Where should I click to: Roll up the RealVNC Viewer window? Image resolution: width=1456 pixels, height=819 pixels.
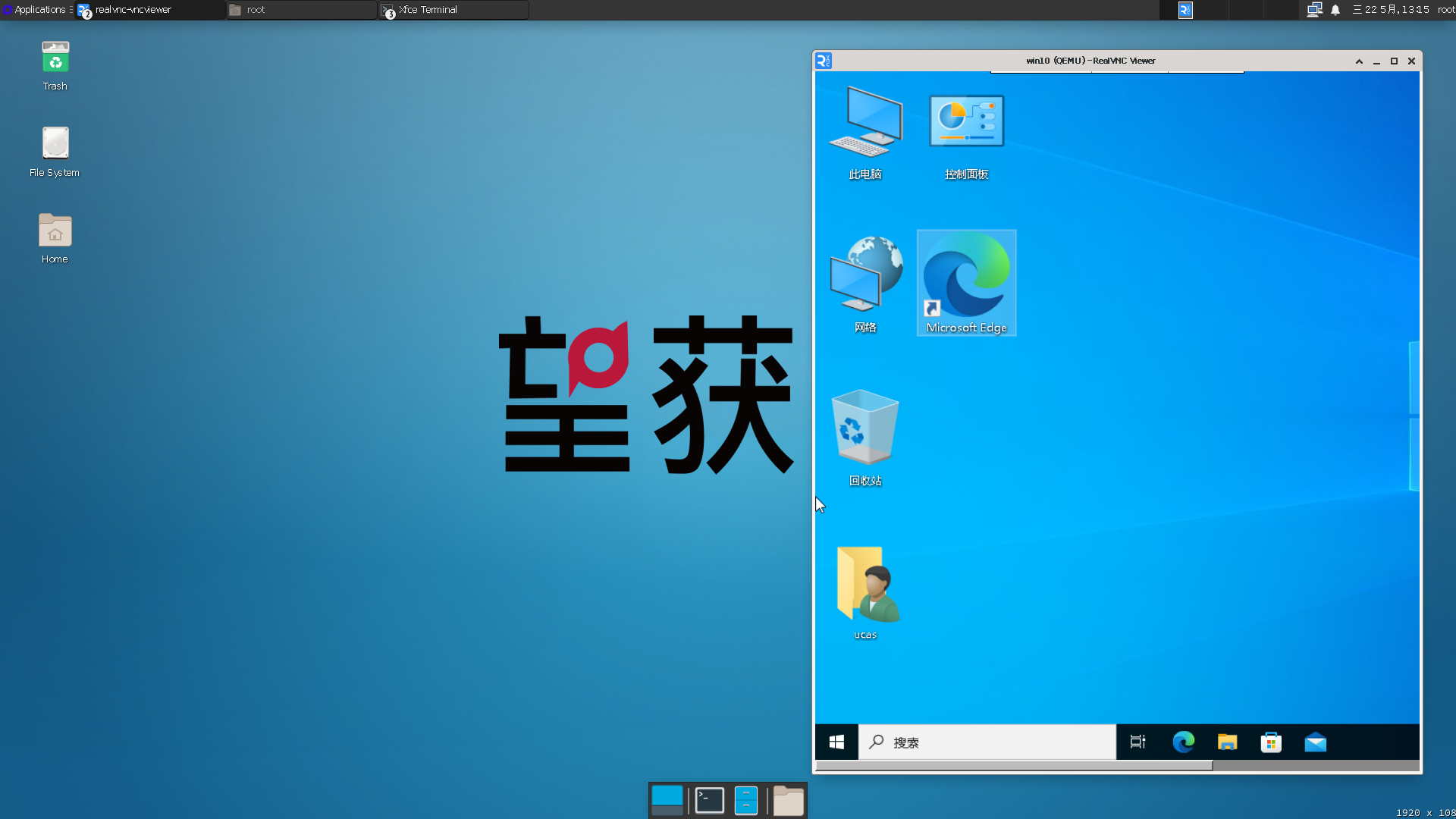click(x=1359, y=61)
